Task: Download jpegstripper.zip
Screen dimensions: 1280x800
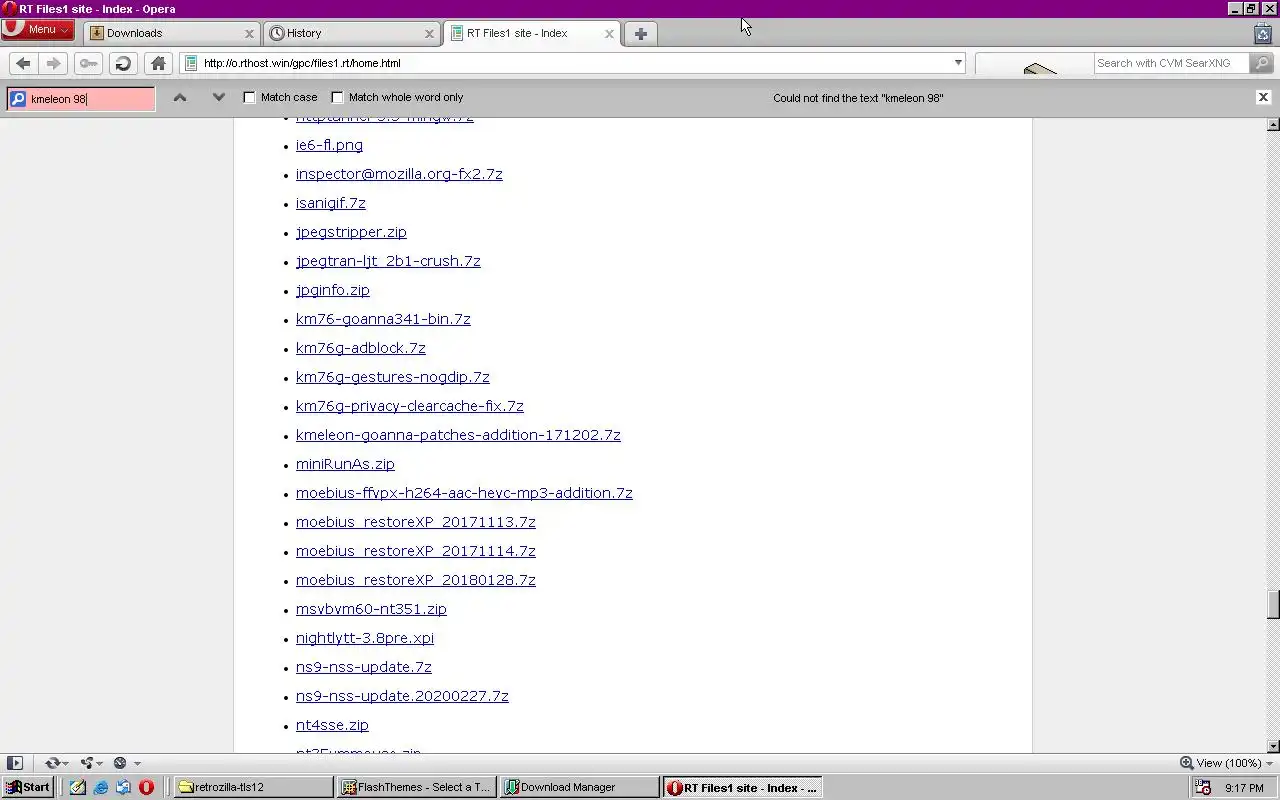Action: (351, 232)
